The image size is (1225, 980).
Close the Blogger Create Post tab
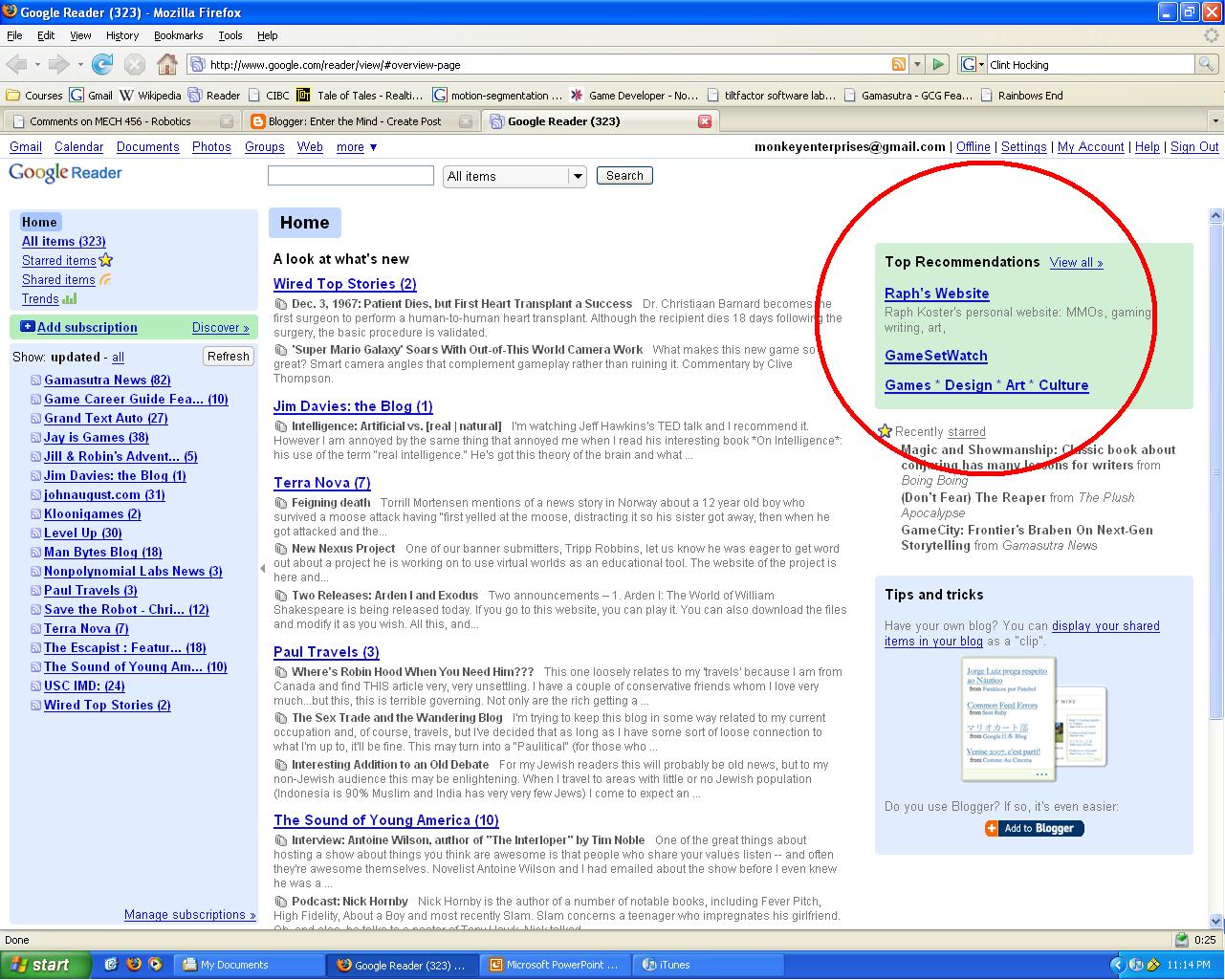(x=466, y=121)
